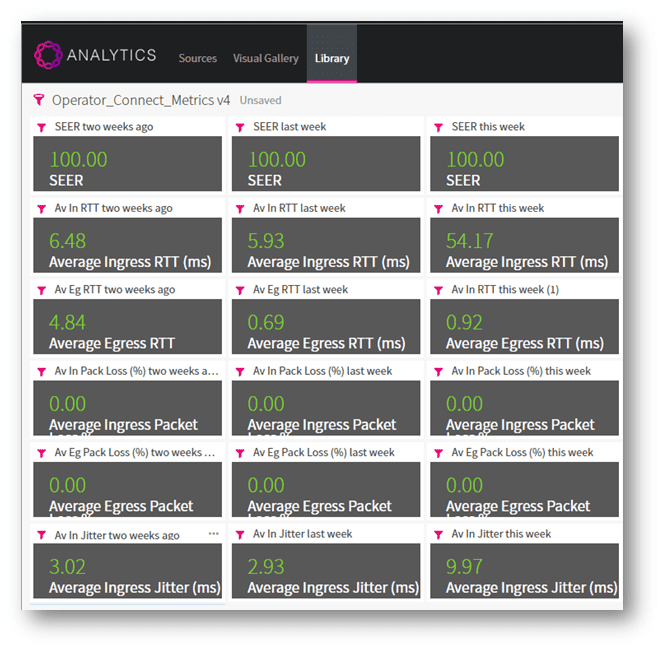Click filter icon on Av Eg Pack Loss last week
The image size is (665, 652).
coord(240,453)
